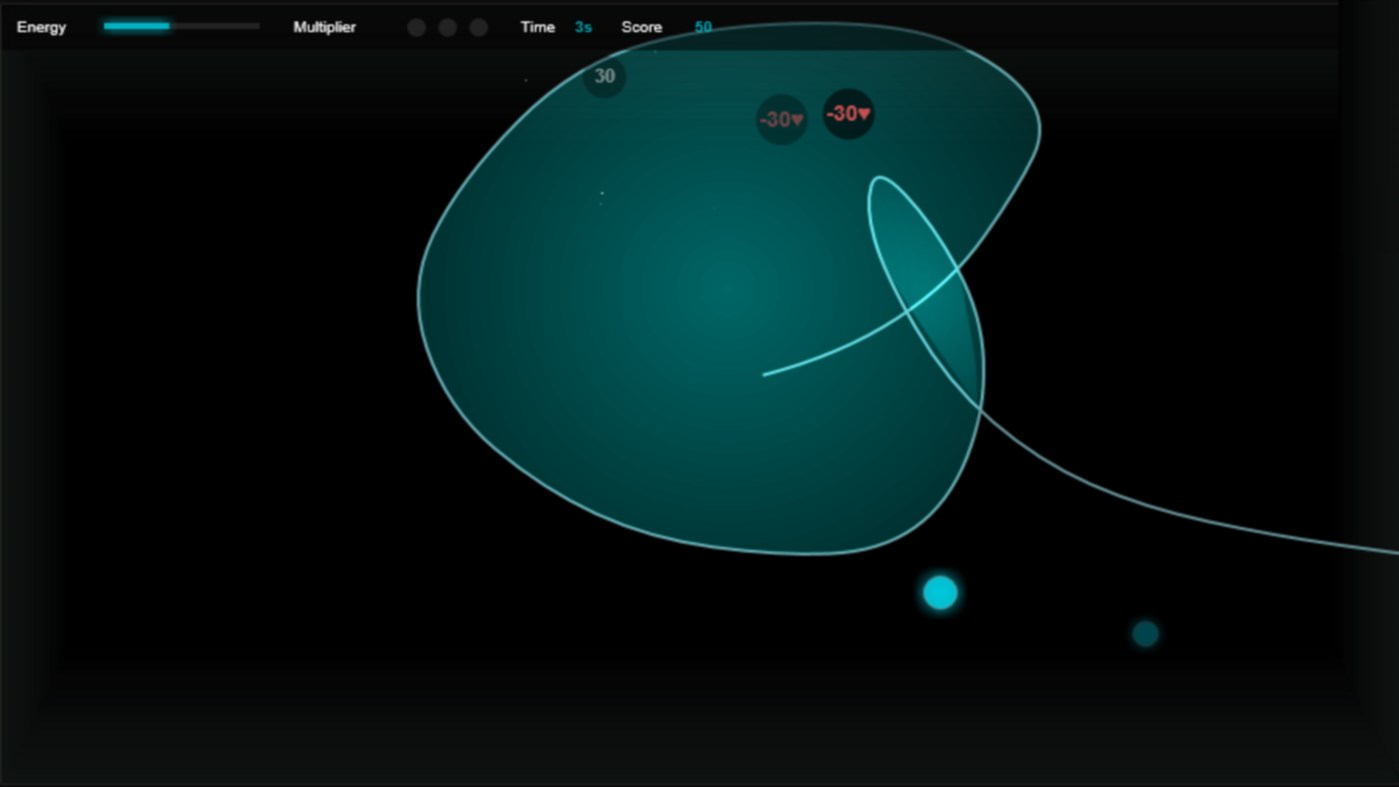
Task: Click the third multiplier dot
Action: (x=479, y=28)
